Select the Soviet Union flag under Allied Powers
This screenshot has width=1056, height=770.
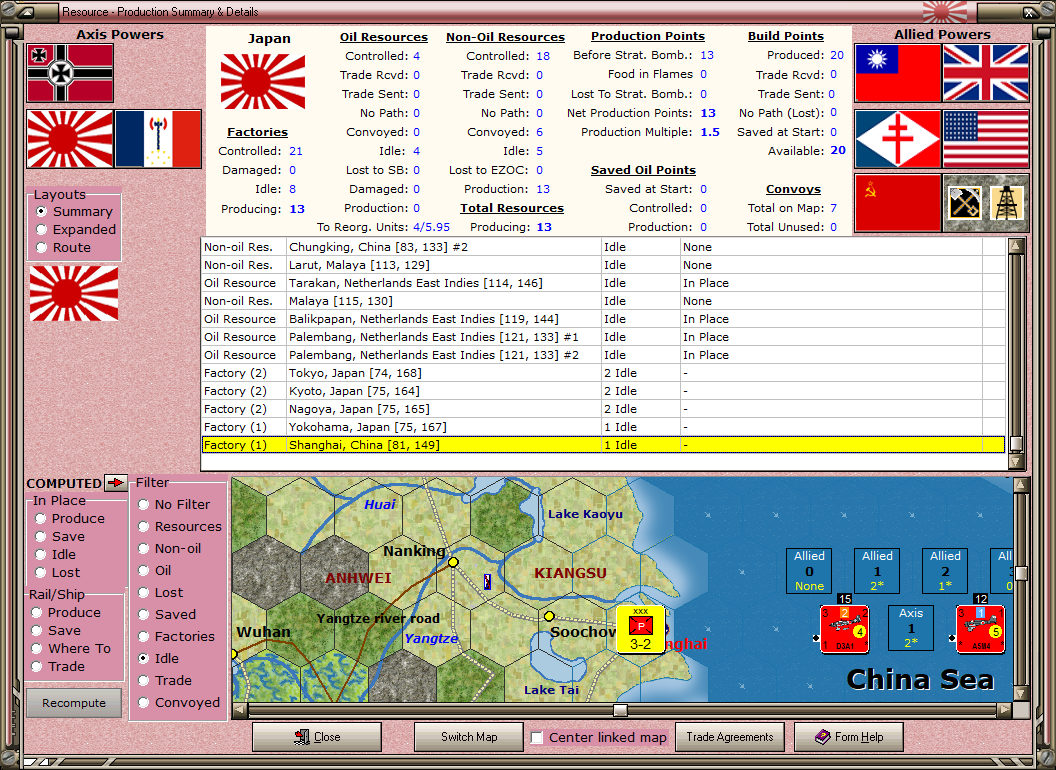(x=897, y=203)
